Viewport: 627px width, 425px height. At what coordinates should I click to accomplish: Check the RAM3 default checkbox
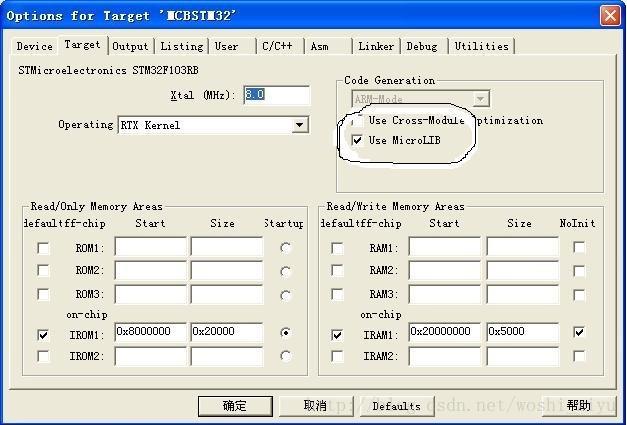(x=337, y=295)
